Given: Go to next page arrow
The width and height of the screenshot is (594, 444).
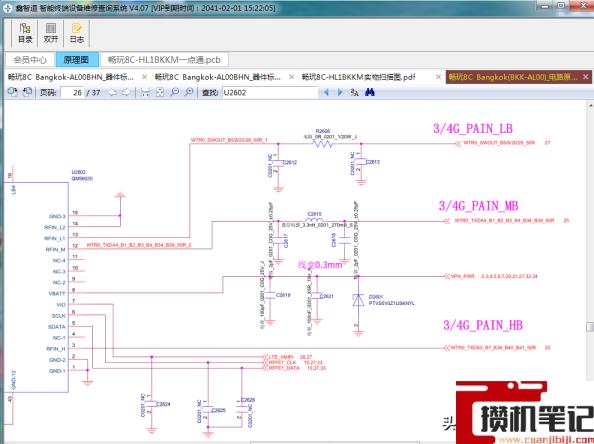Looking at the screenshot, I should [x=126, y=92].
